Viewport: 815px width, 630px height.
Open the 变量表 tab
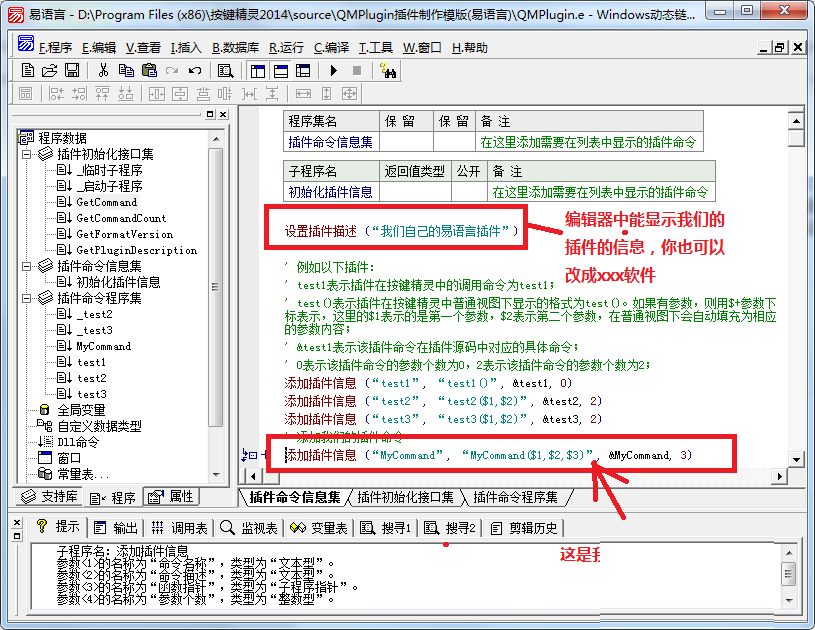pyautogui.click(x=318, y=528)
